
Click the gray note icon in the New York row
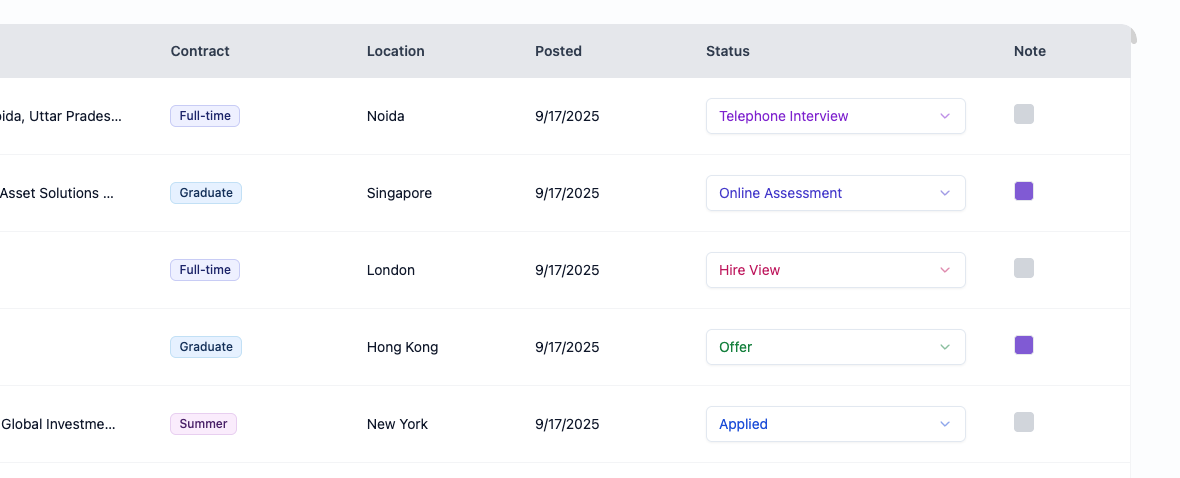pos(1023,422)
